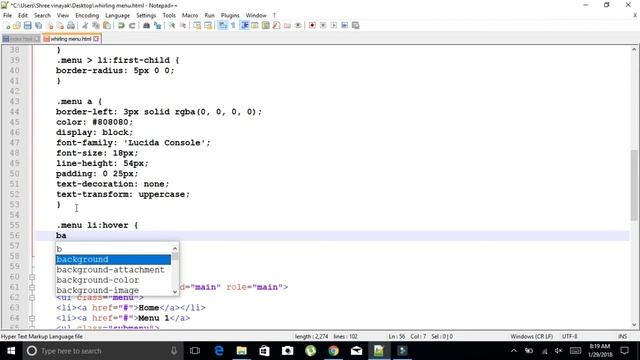Zoom out using the toolbar magnifier icon
This screenshot has height=360, width=640.
click(x=183, y=25)
